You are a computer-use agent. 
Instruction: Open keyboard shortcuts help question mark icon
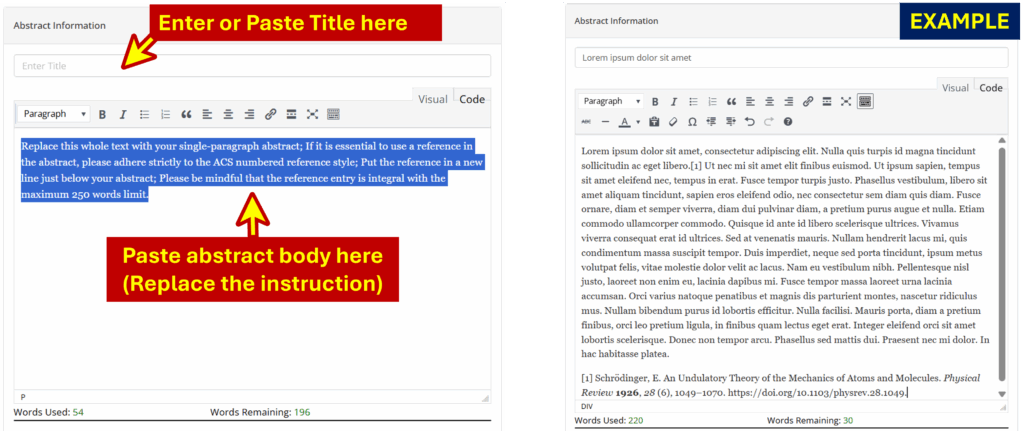pos(788,122)
